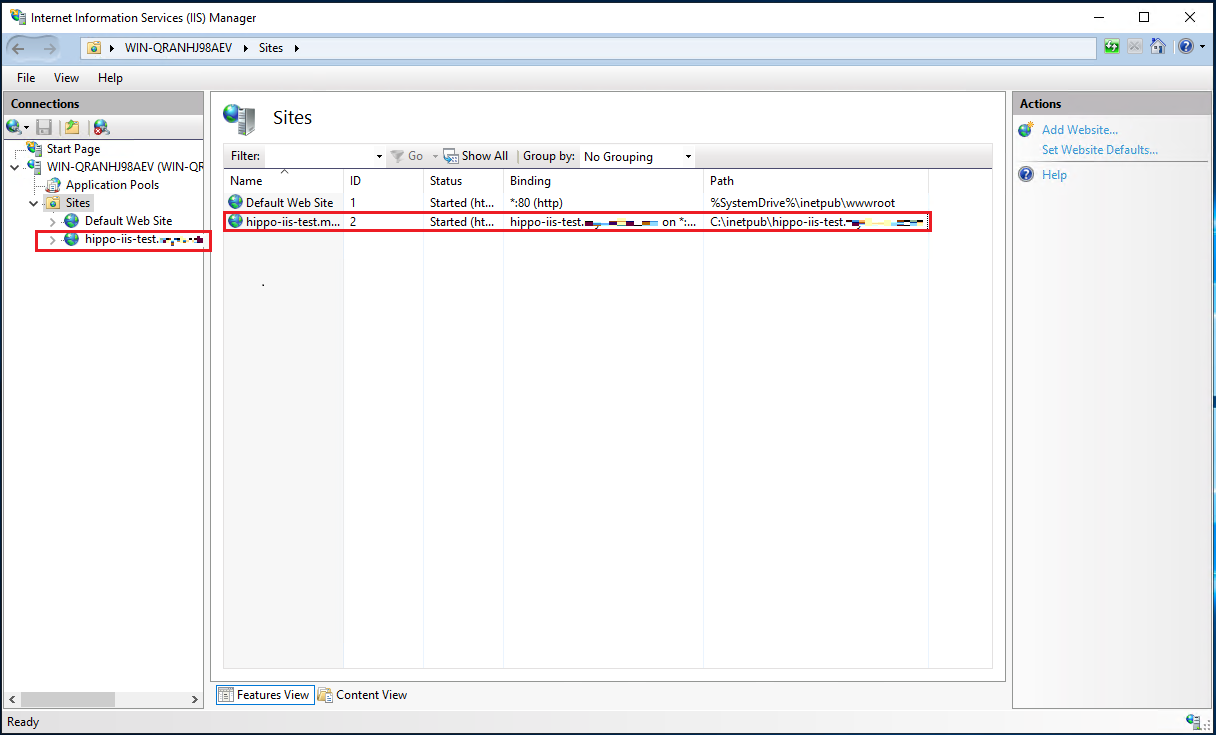The width and height of the screenshot is (1216, 736).
Task: Click the Stop icon in address bar
Action: (1135, 46)
